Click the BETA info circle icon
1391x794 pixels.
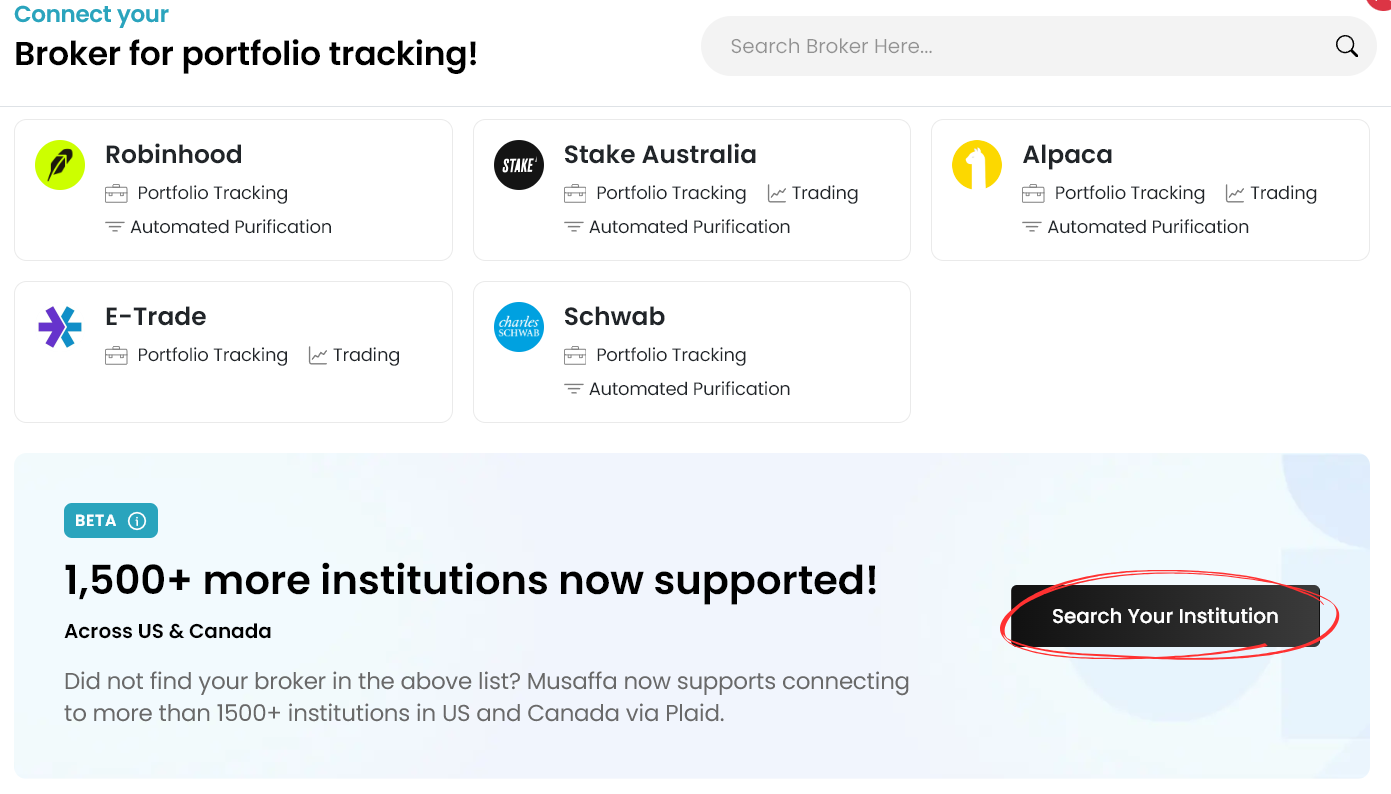[138, 521]
